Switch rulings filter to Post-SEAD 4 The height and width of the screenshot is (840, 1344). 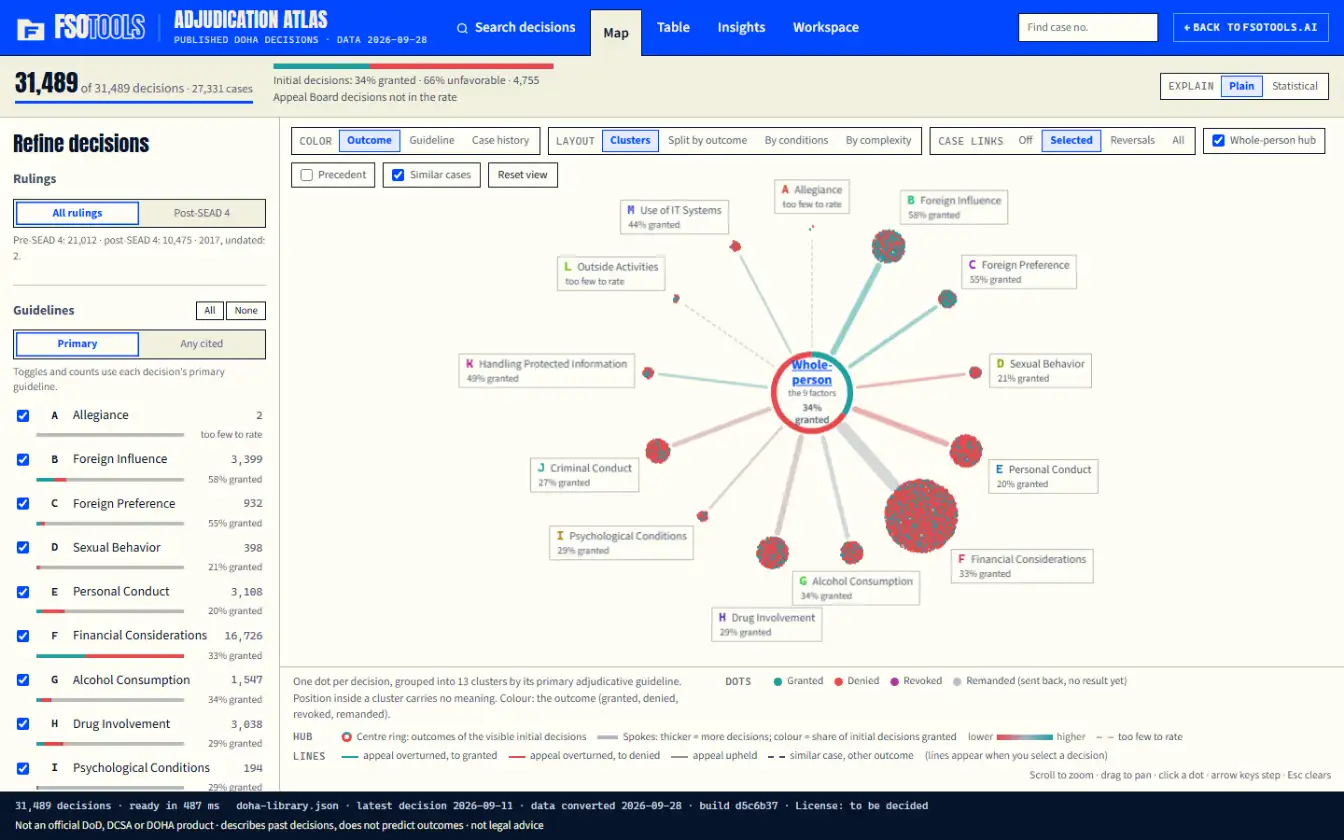pyautogui.click(x=202, y=213)
